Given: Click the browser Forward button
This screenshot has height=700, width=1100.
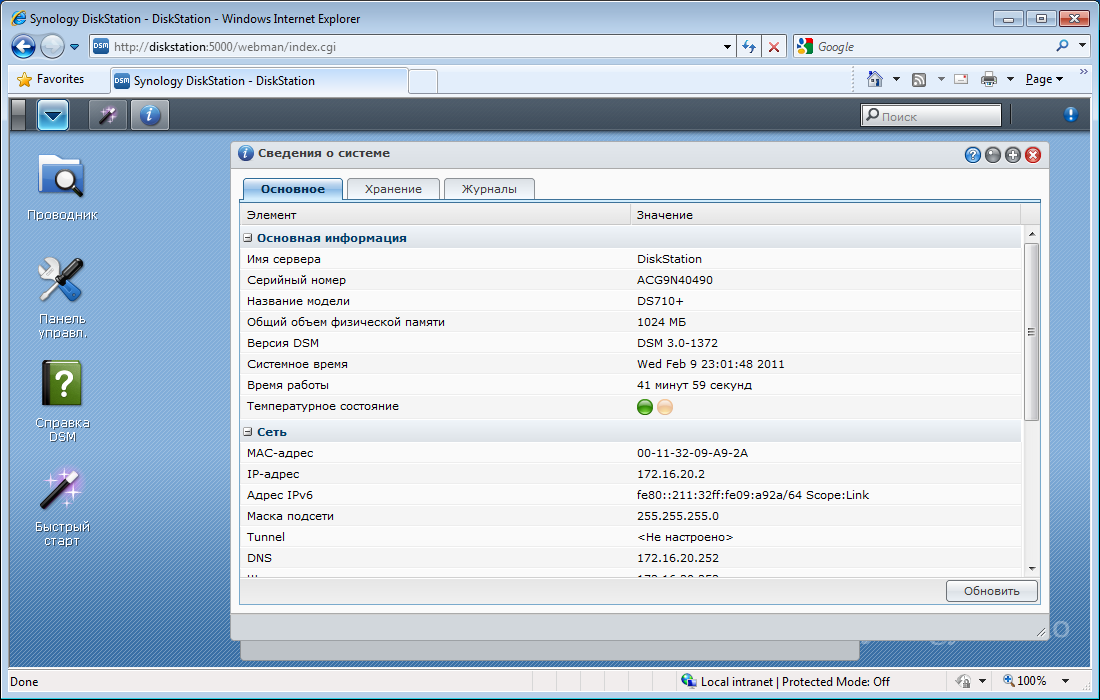Looking at the screenshot, I should tap(52, 47).
